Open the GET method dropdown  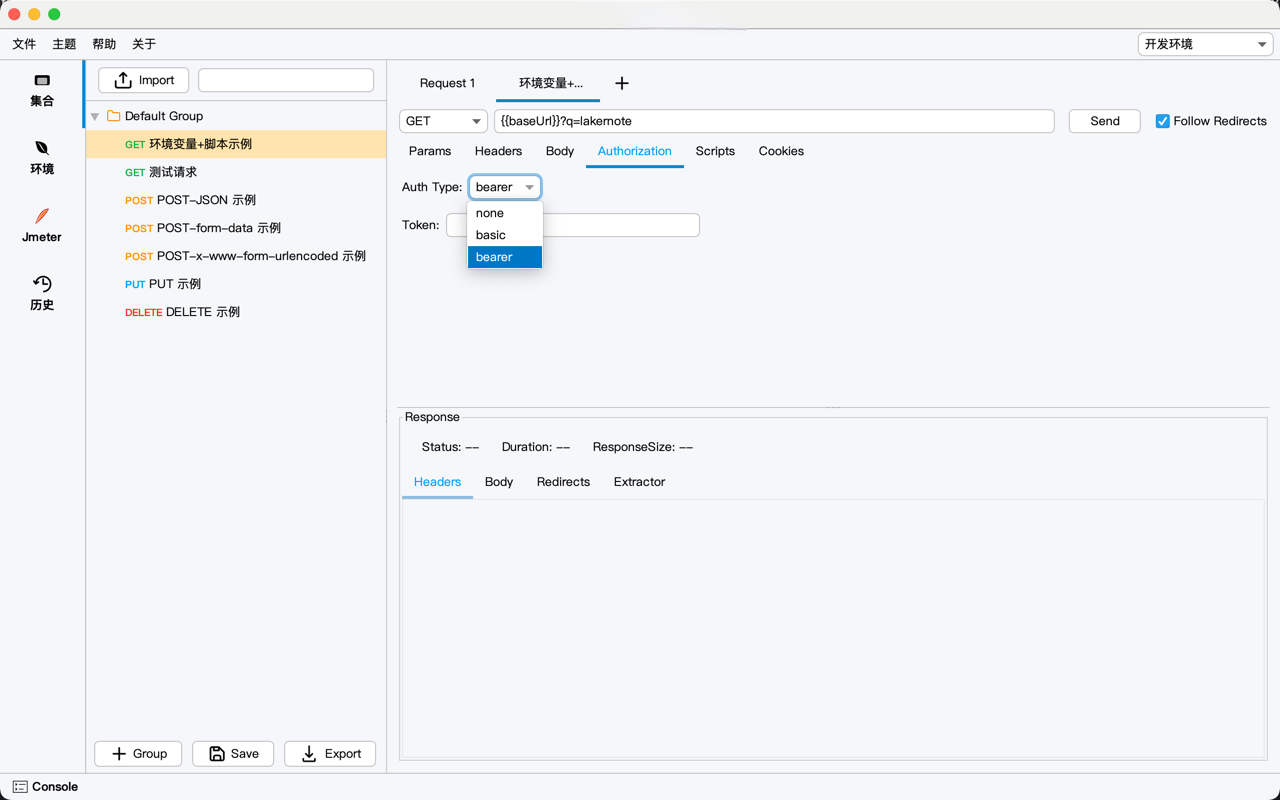pyautogui.click(x=443, y=121)
